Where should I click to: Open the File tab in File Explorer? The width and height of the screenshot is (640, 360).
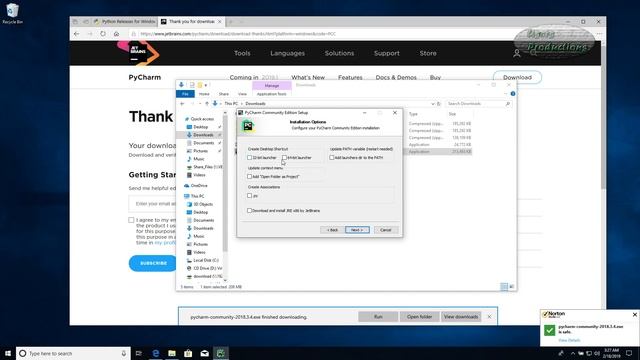point(185,94)
